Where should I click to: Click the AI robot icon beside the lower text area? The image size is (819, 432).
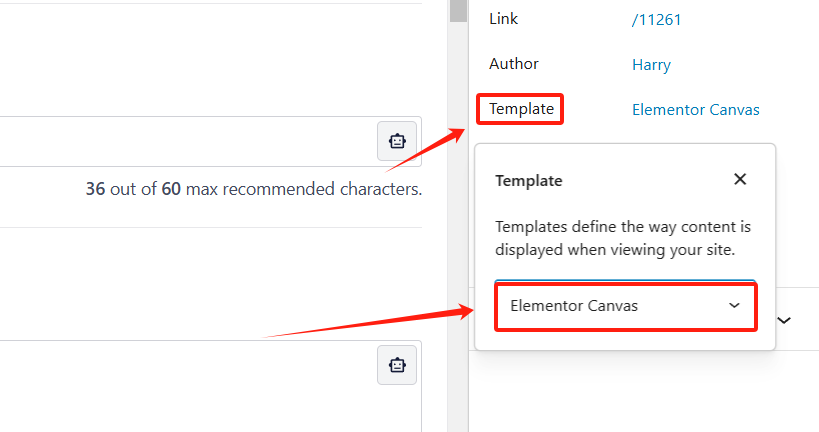(x=396, y=365)
